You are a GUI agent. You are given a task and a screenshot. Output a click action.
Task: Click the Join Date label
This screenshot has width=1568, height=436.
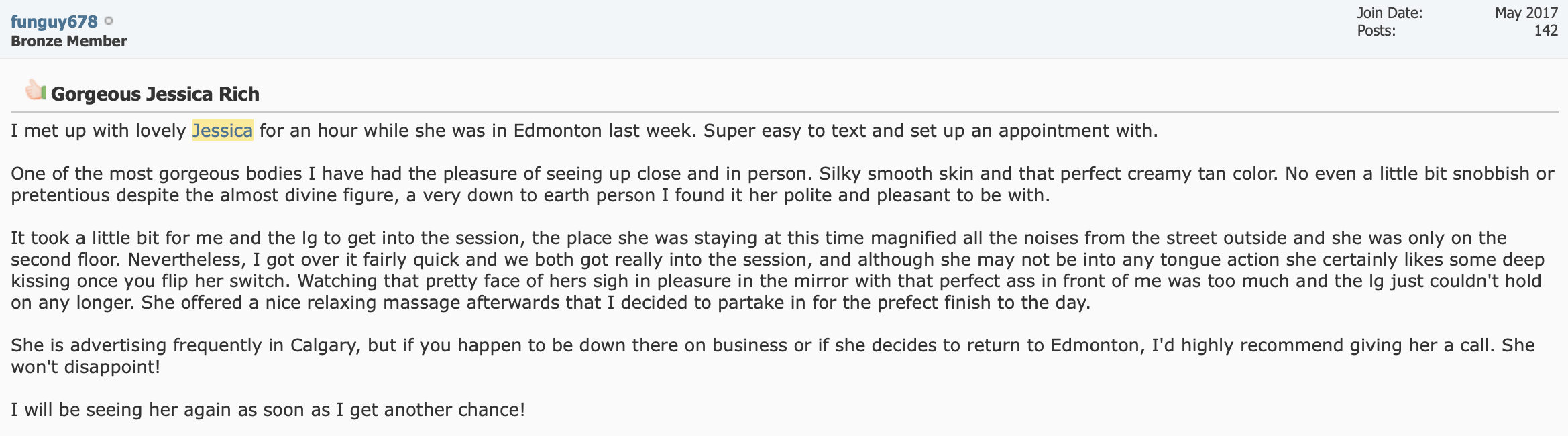tap(1390, 13)
